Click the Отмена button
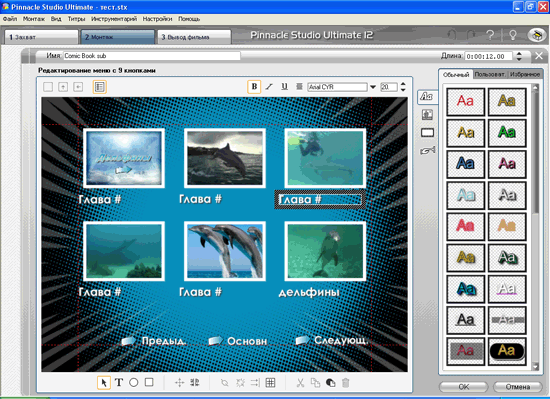The width and height of the screenshot is (550, 399). coord(518,387)
